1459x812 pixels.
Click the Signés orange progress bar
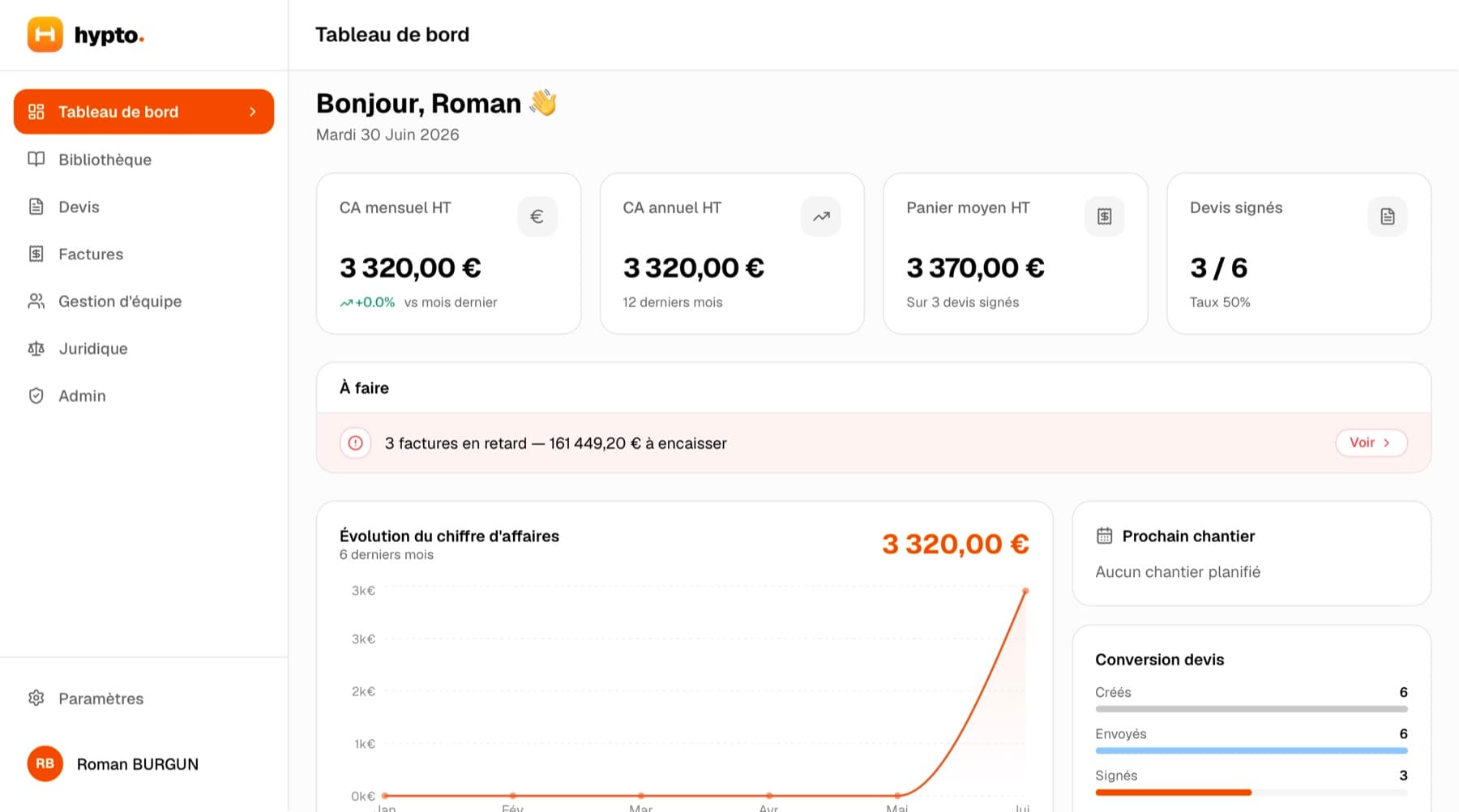coord(1174,792)
